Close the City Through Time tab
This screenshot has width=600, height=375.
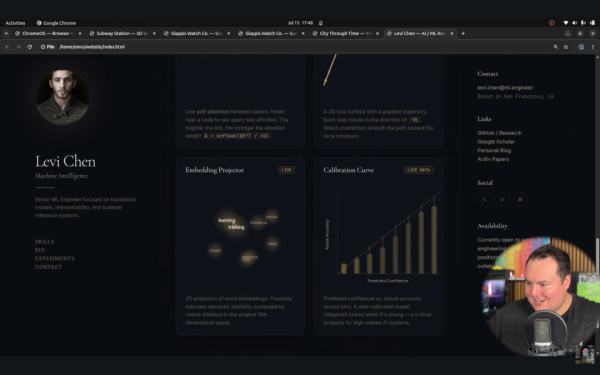[377, 34]
